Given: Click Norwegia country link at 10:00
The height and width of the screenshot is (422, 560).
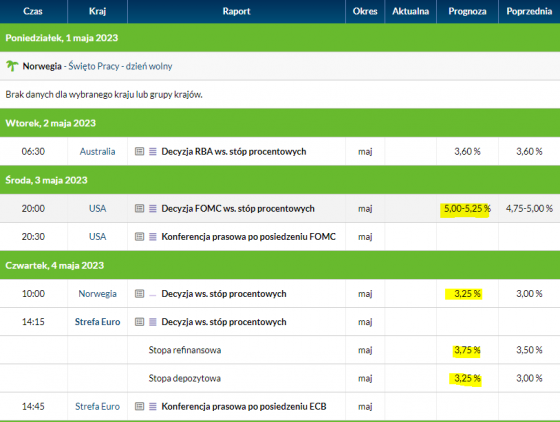Looking at the screenshot, I should coord(98,293).
